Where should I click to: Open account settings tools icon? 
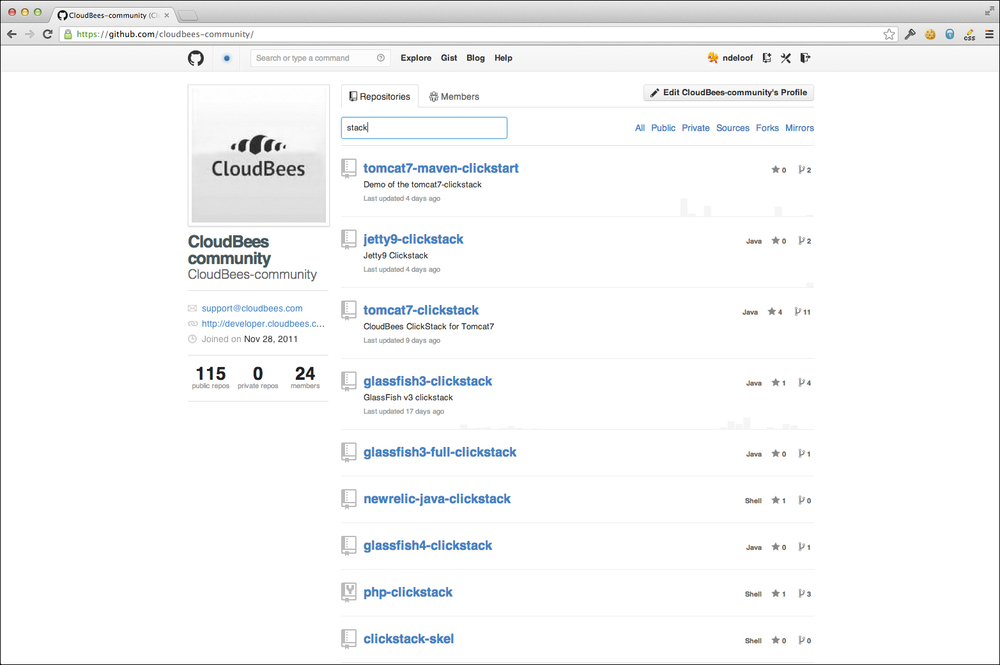786,58
